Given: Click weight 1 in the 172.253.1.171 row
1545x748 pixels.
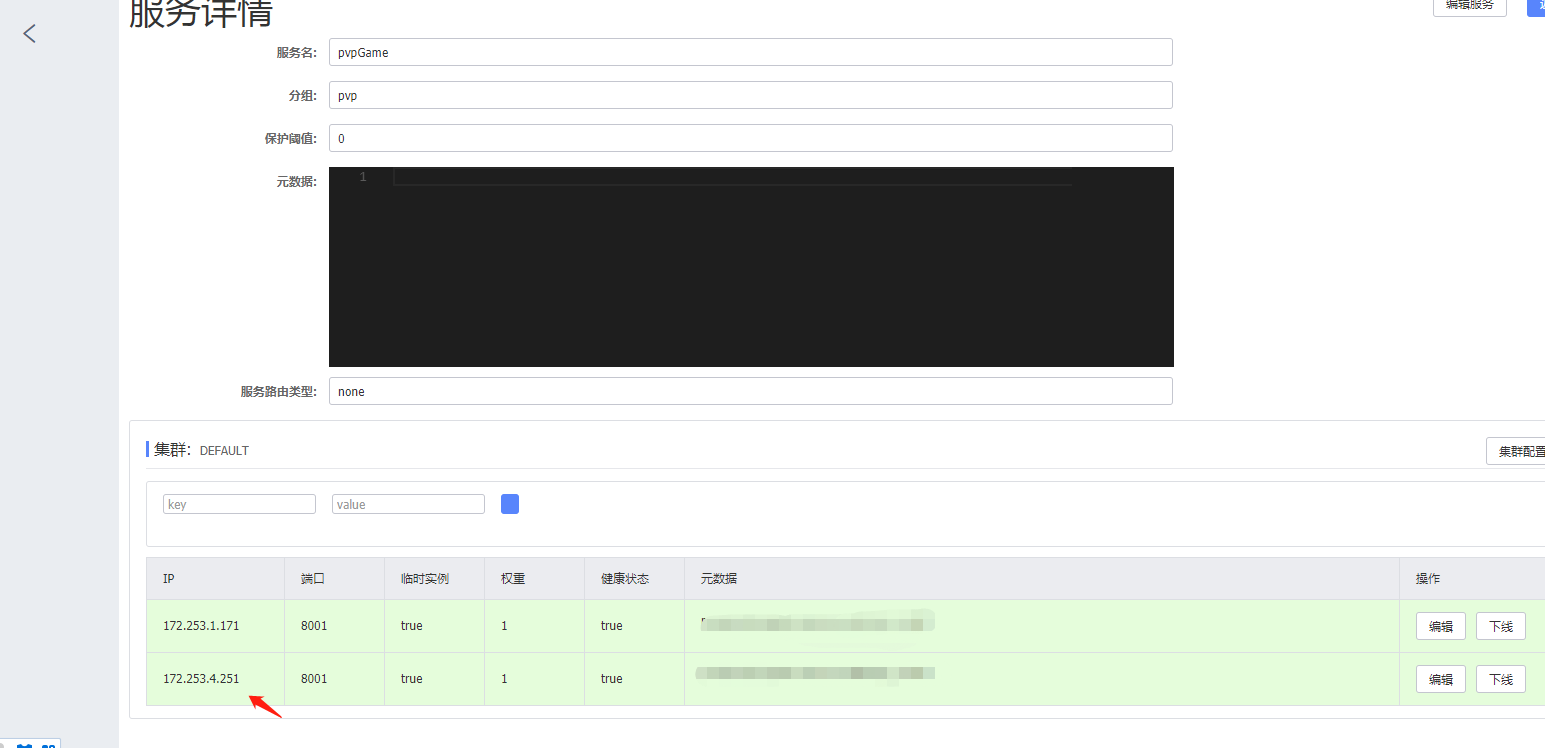Looking at the screenshot, I should pos(504,626).
